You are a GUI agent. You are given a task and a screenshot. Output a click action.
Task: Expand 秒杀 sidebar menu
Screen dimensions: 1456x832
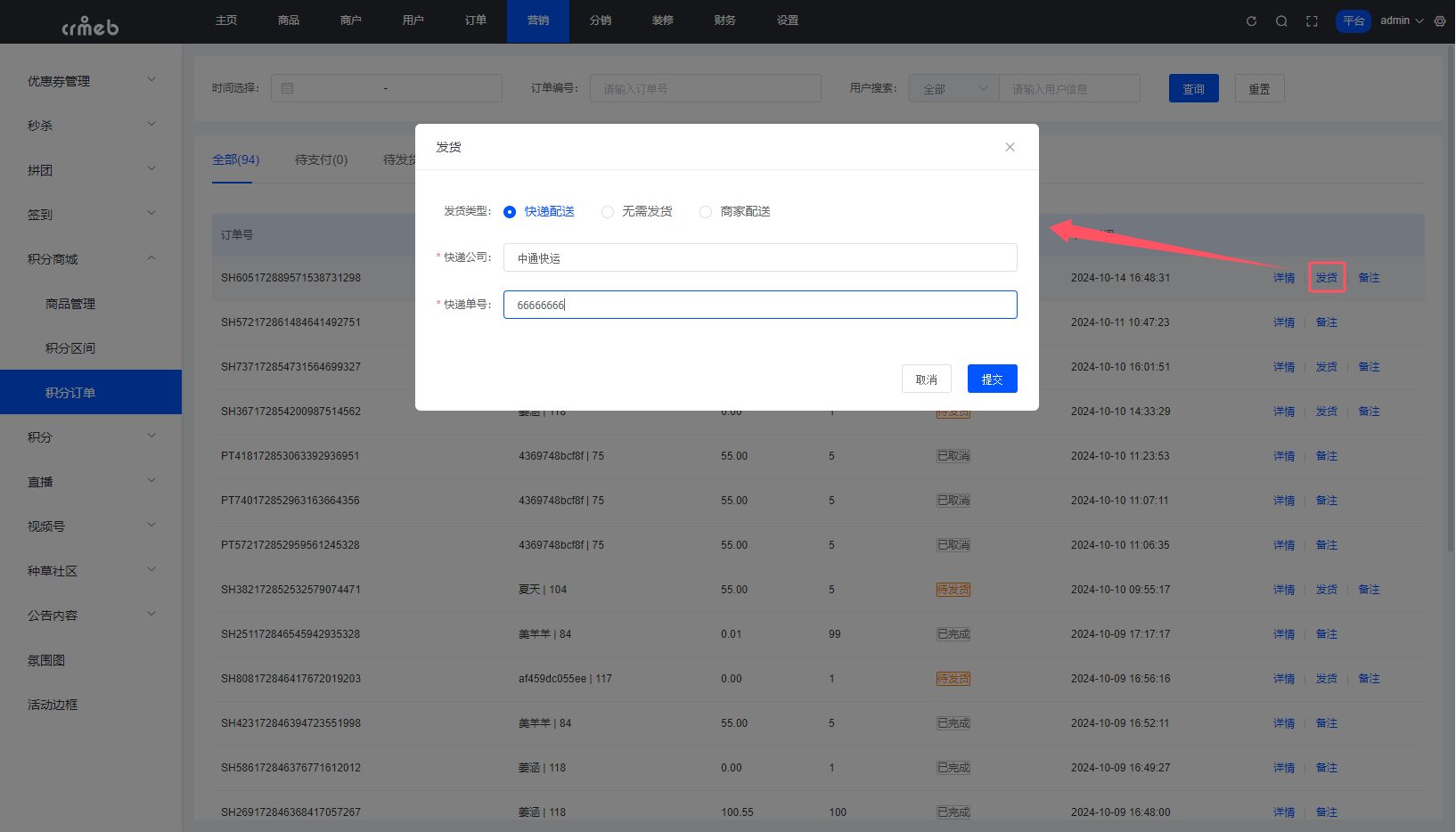[x=91, y=126]
